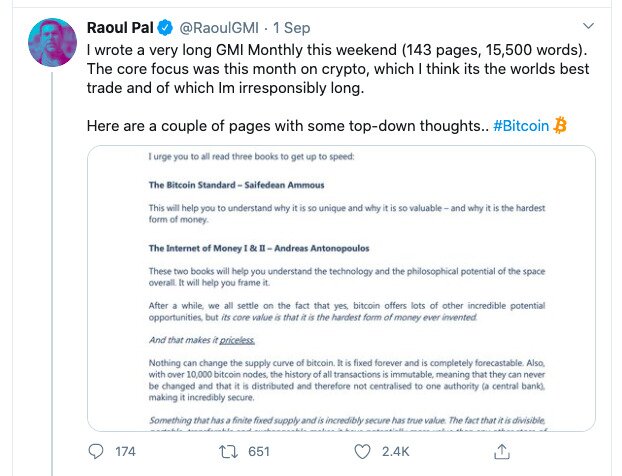
Task: Like the tweet with heart icon
Action: 362,451
